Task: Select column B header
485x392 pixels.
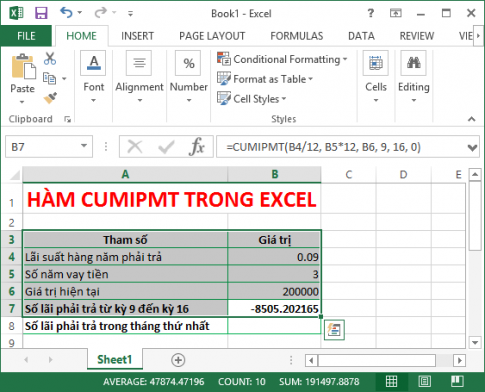Action: (x=274, y=174)
